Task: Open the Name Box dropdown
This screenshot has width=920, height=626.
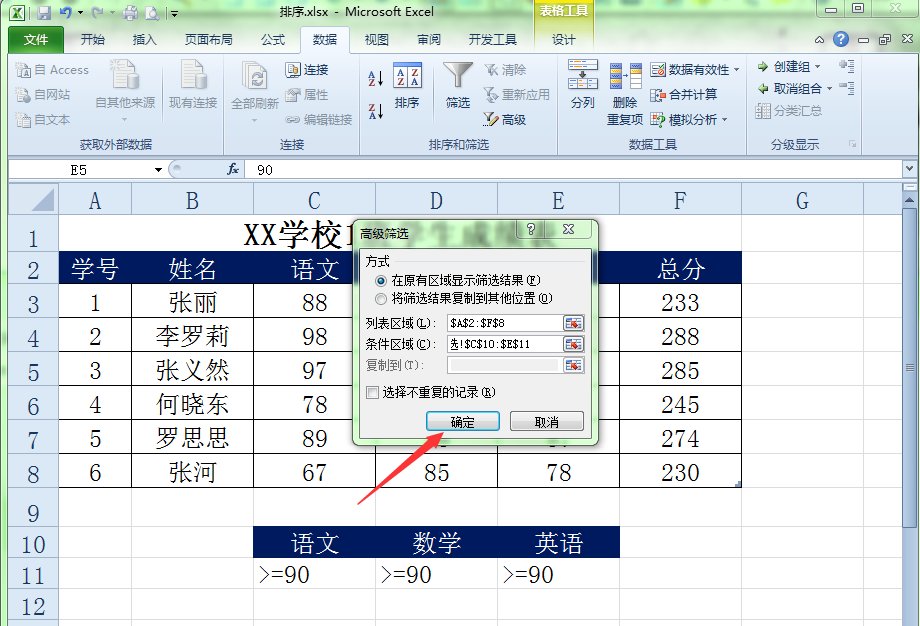Action: 158,170
